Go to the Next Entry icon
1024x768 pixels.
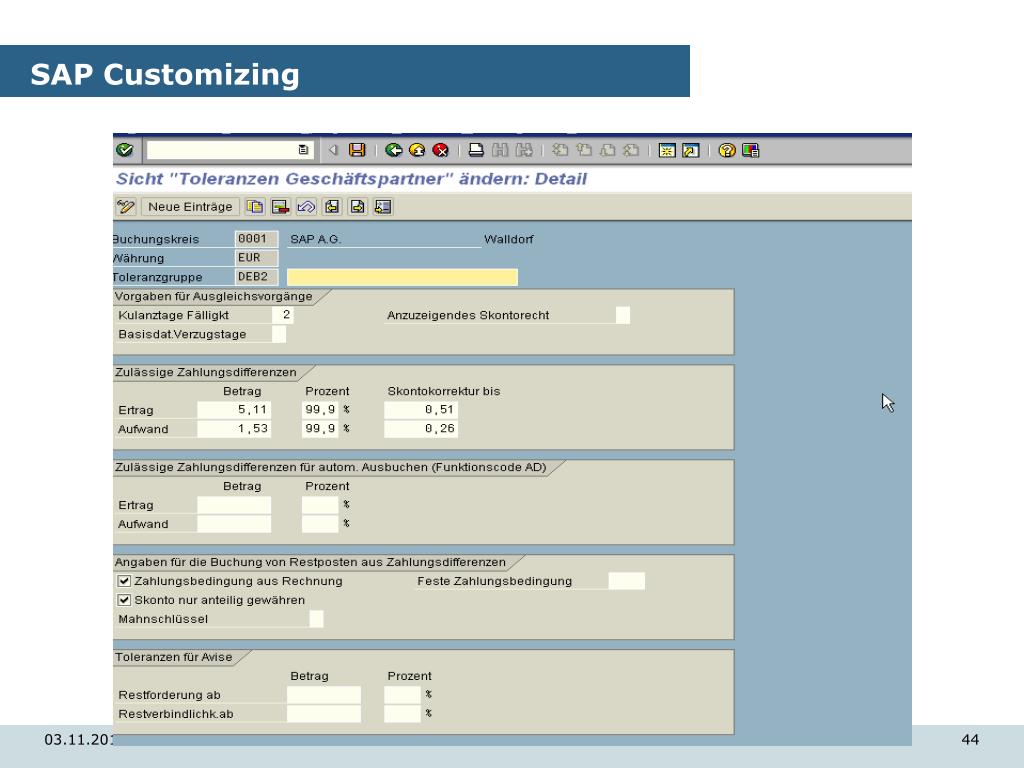pyautogui.click(x=357, y=207)
